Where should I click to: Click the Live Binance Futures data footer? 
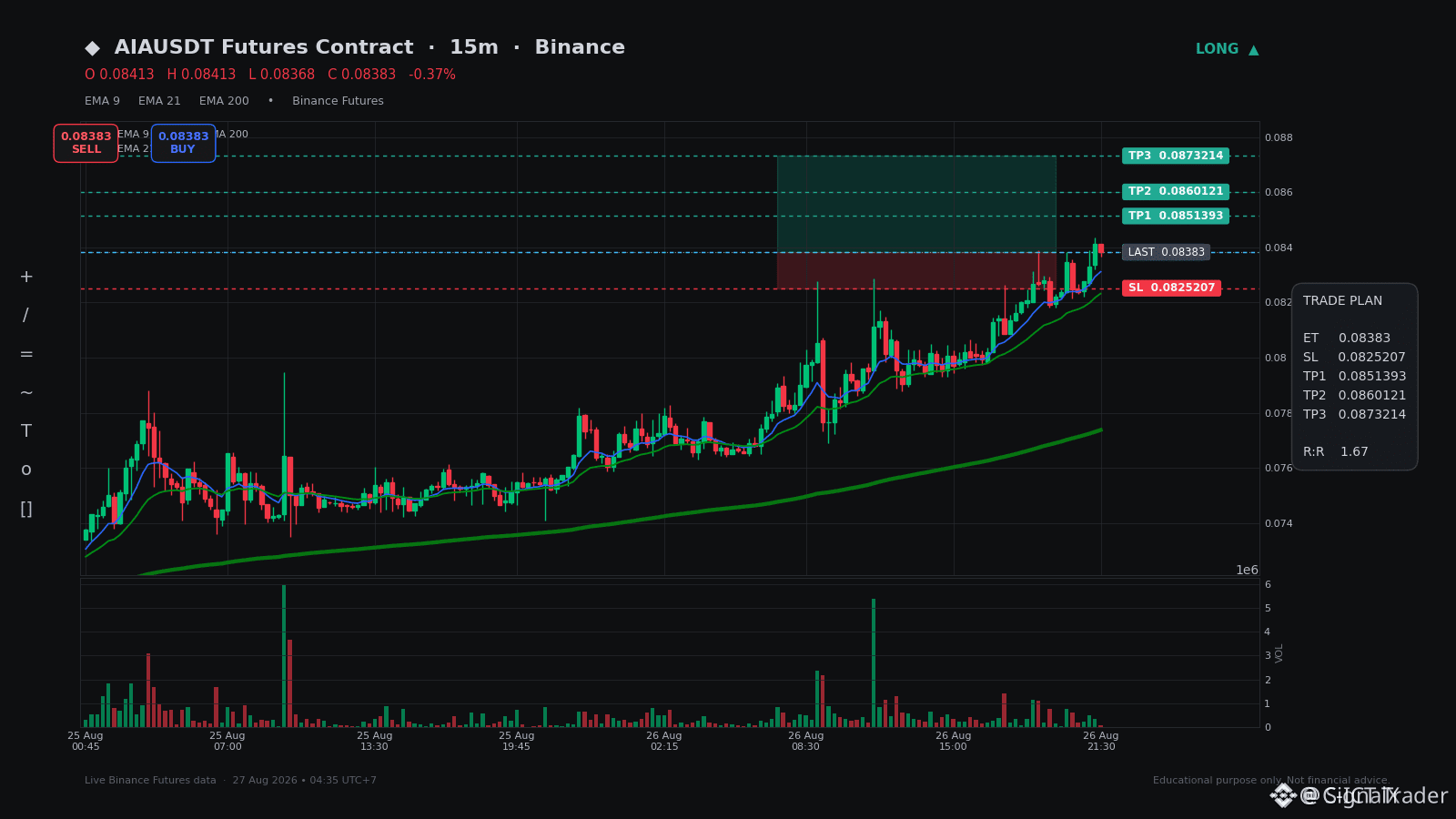pos(230,781)
